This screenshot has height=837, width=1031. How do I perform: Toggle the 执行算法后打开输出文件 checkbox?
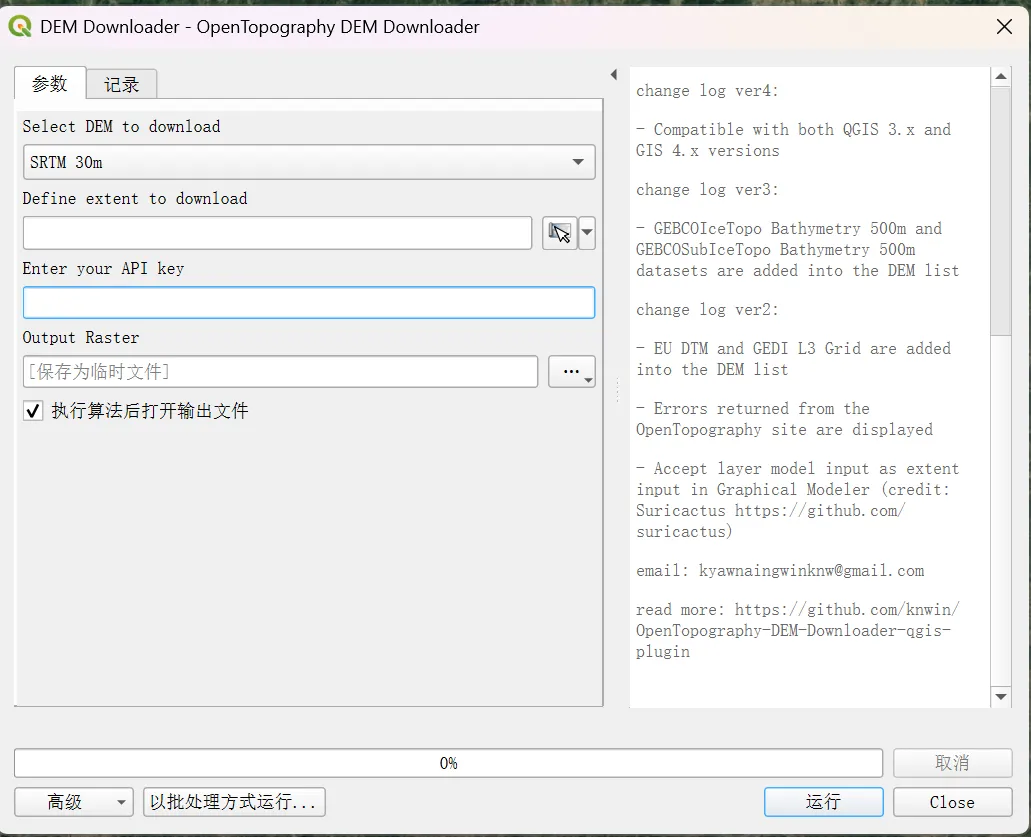pyautogui.click(x=33, y=412)
